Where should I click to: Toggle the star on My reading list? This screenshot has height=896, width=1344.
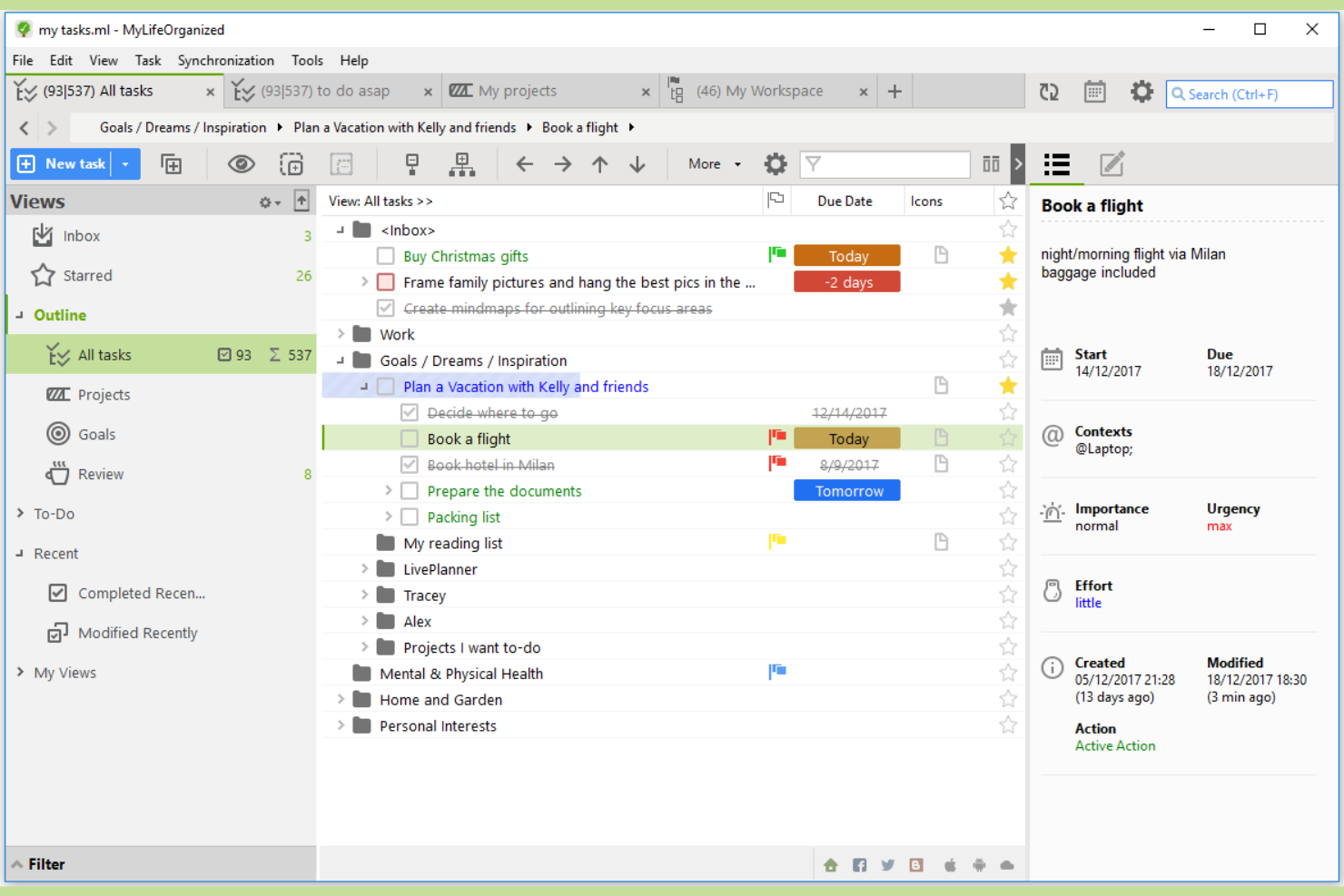(1008, 541)
